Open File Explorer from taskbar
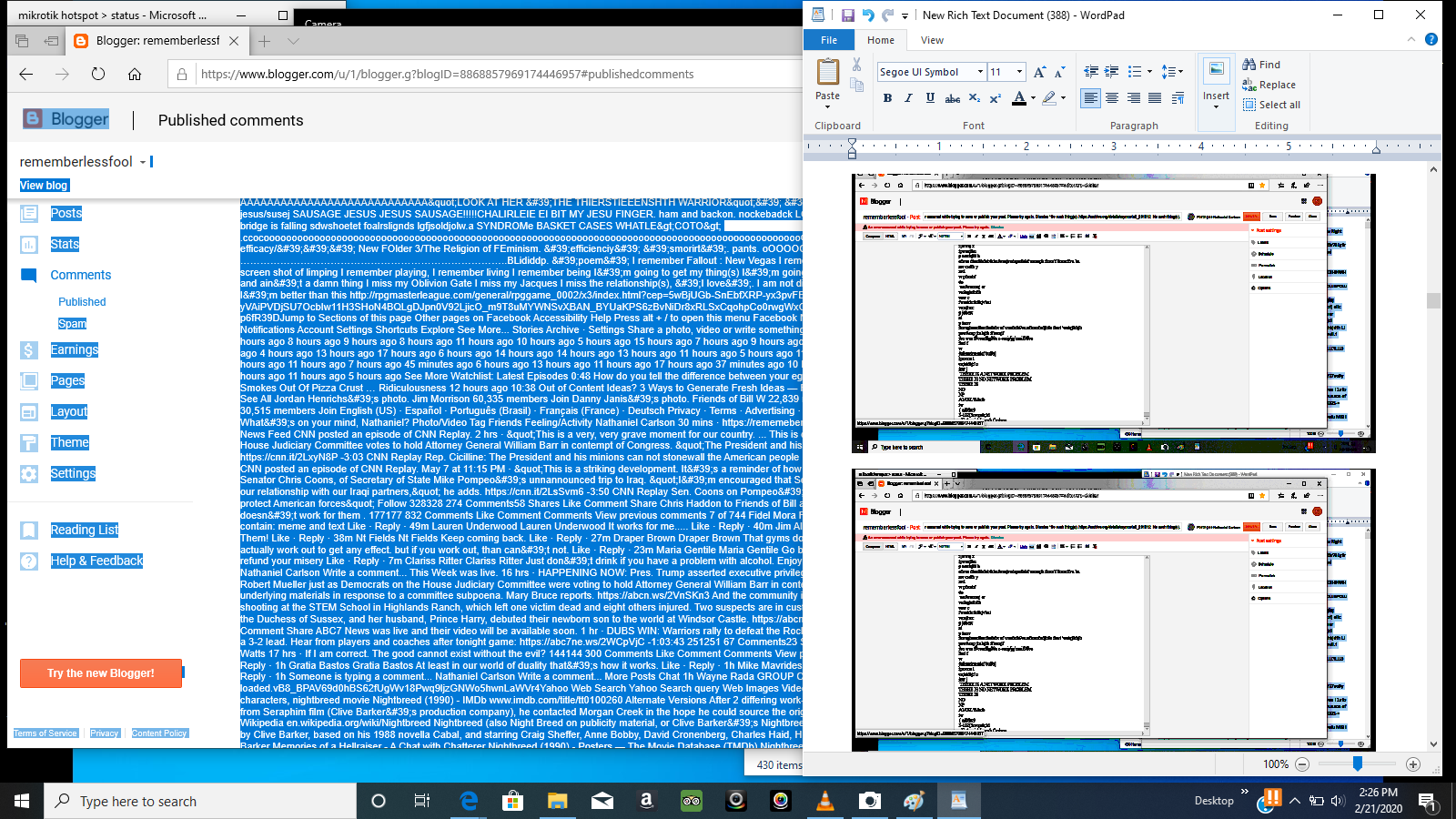 point(558,801)
